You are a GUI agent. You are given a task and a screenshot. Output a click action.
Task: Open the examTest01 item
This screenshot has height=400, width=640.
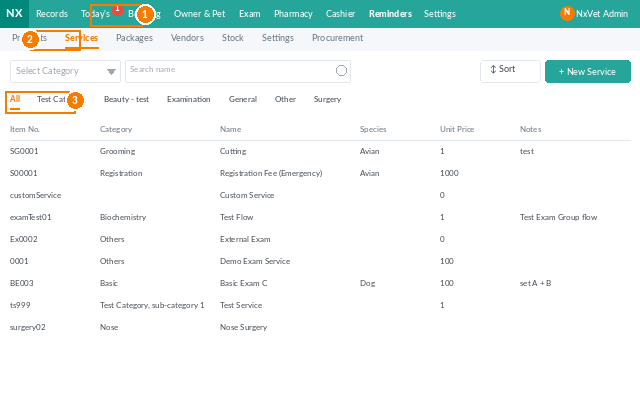(31, 218)
